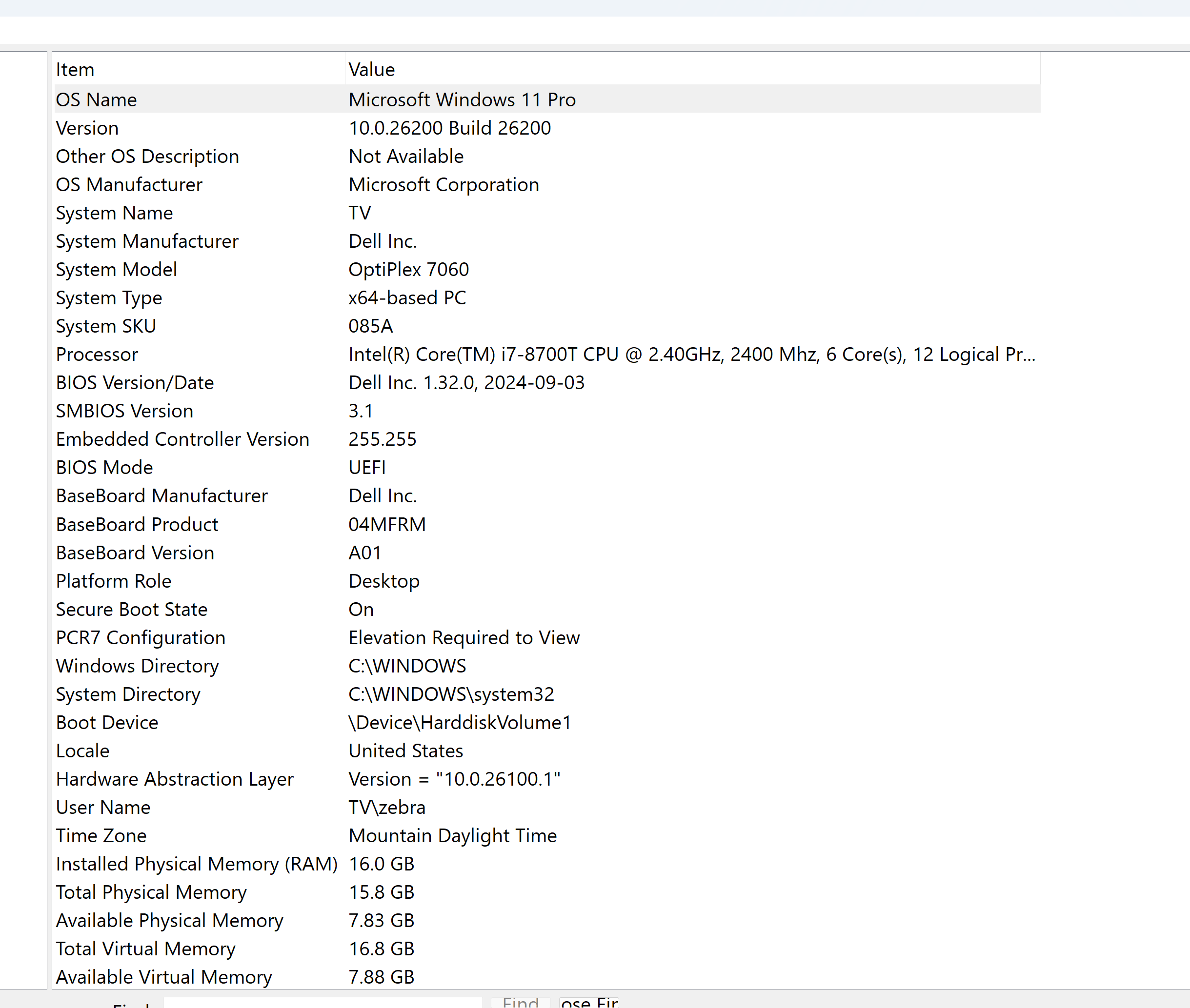Click the Find button
The image size is (1190, 1008).
click(x=521, y=1003)
